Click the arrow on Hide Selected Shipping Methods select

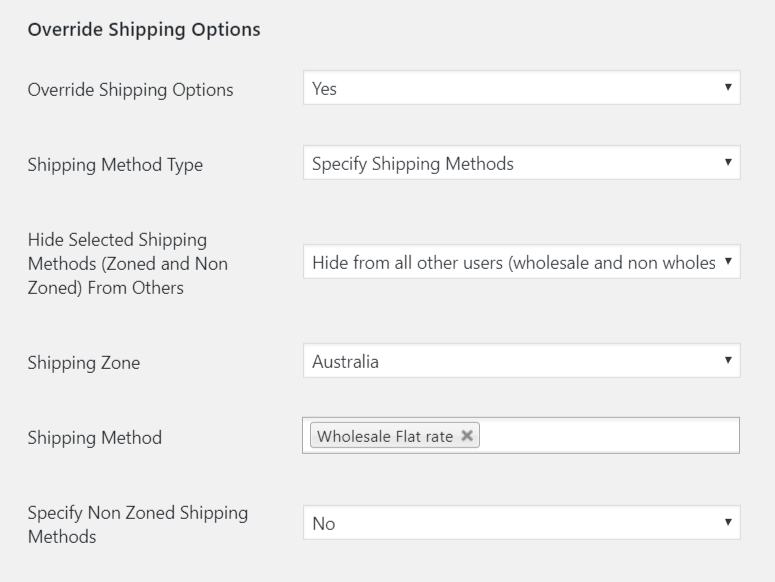pyautogui.click(x=727, y=262)
